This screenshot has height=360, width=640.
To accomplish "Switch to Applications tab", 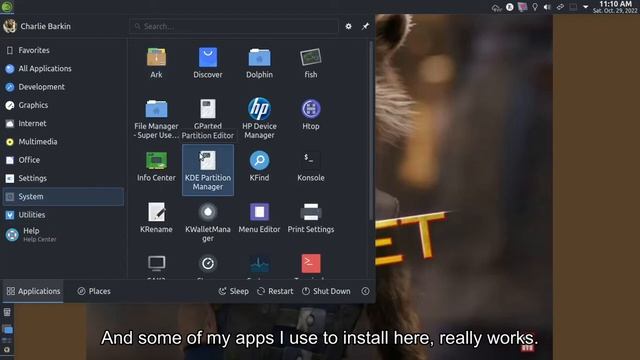I will tap(33, 291).
